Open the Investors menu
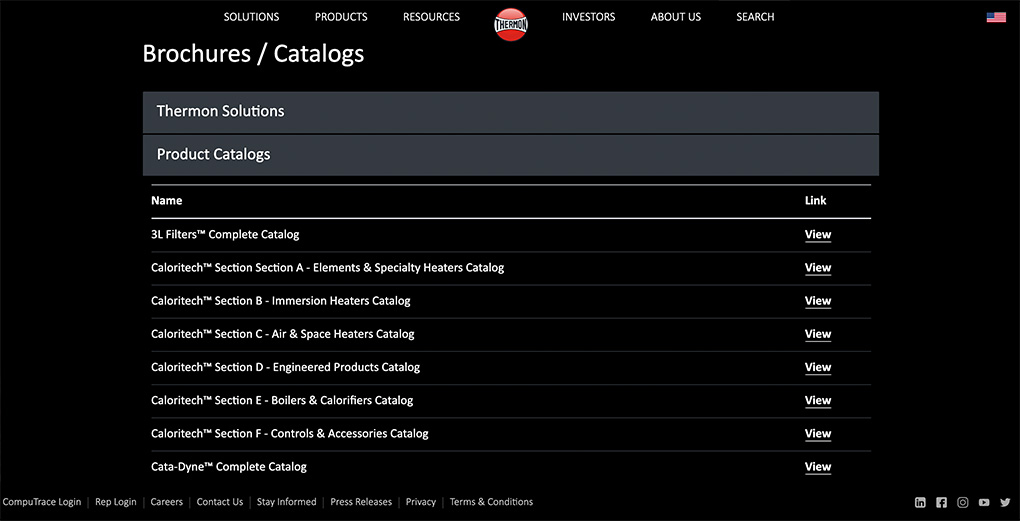Image resolution: width=1020 pixels, height=521 pixels. pos(588,17)
